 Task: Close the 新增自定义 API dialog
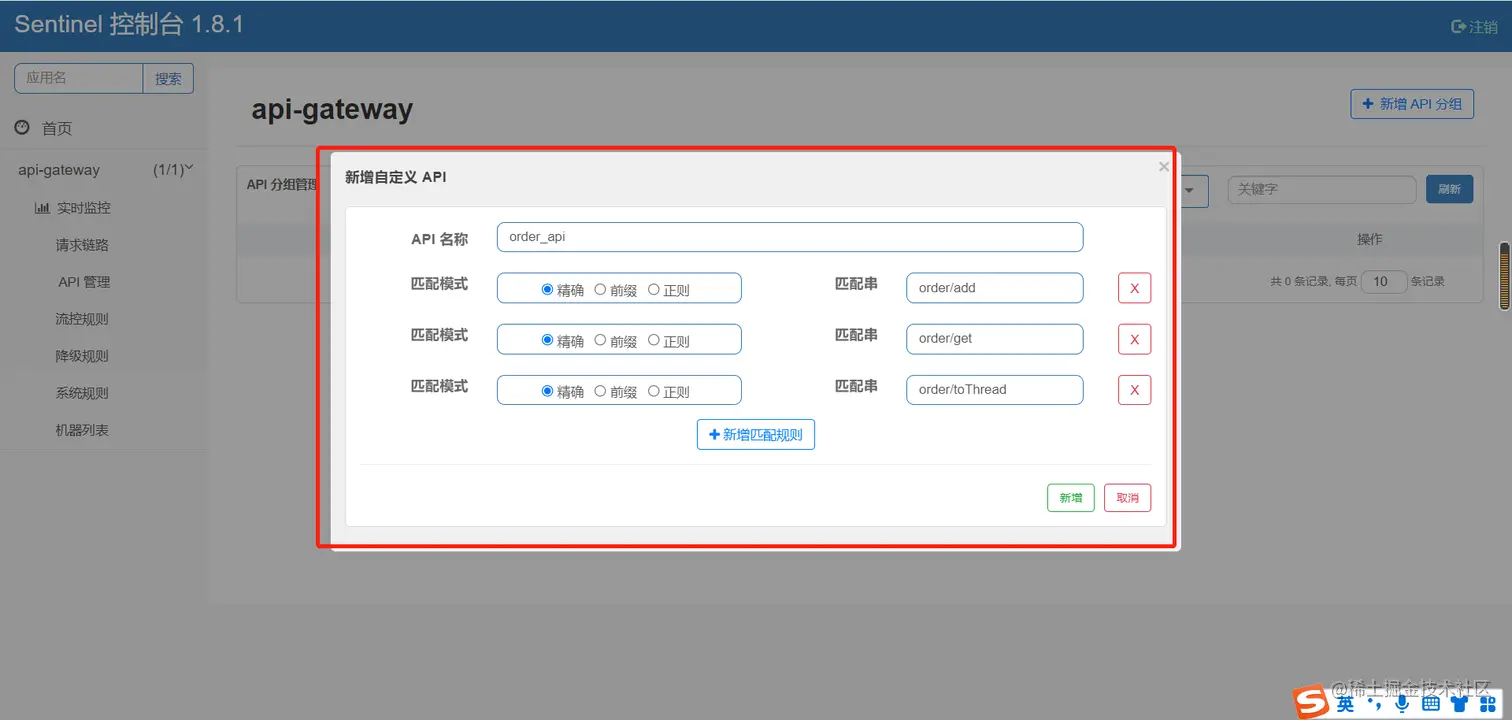click(x=1164, y=167)
